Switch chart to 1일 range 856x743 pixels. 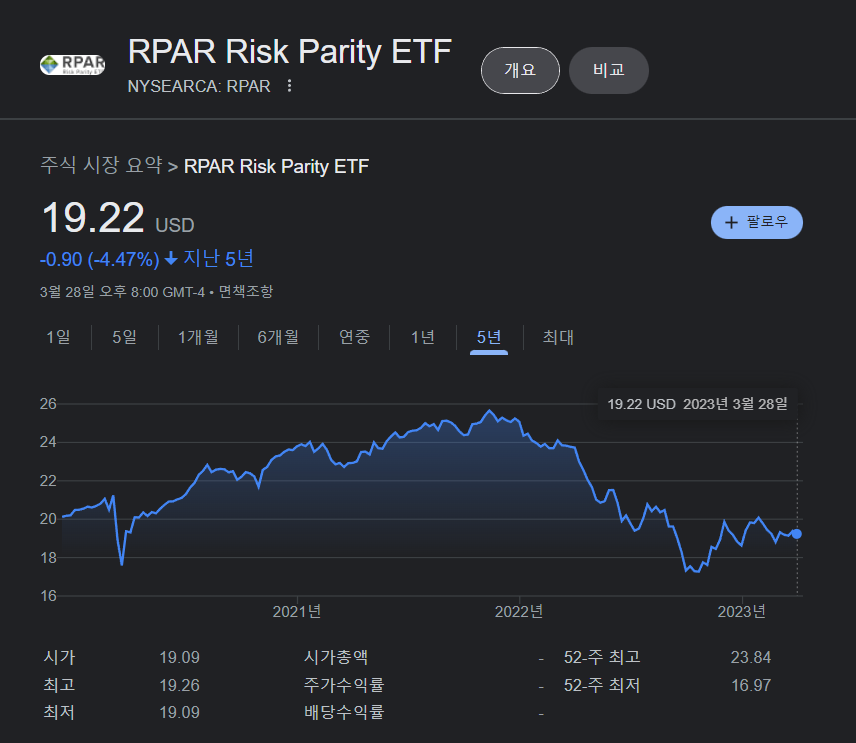[x=58, y=337]
